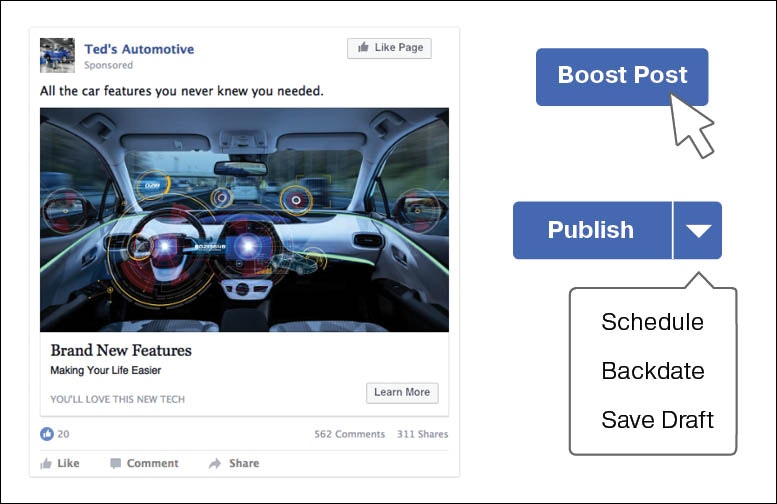The height and width of the screenshot is (504, 777).
Task: Pick Save Draft from the dropdown list
Action: [x=657, y=419]
